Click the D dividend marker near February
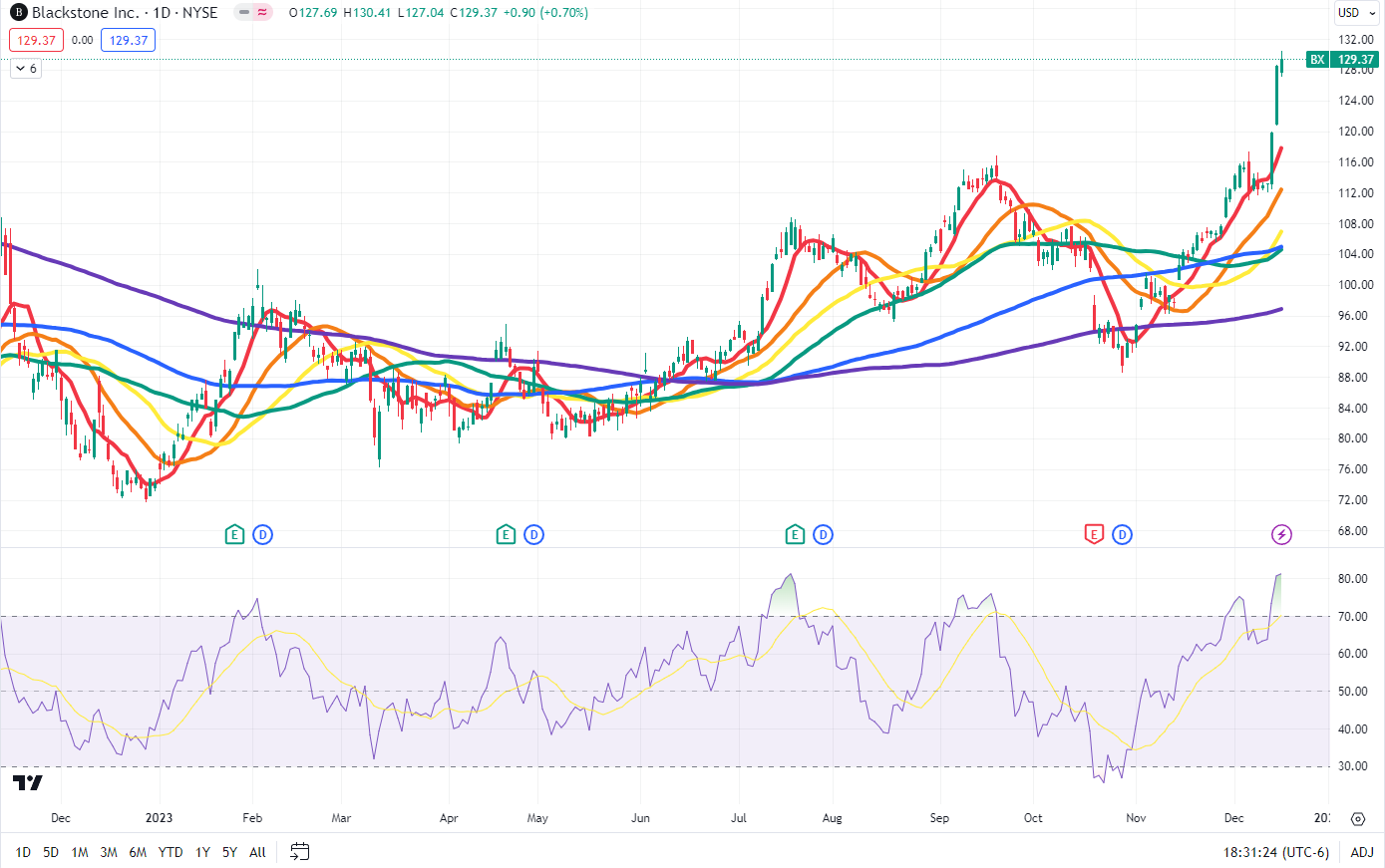The width and height of the screenshot is (1385, 868). (262, 535)
